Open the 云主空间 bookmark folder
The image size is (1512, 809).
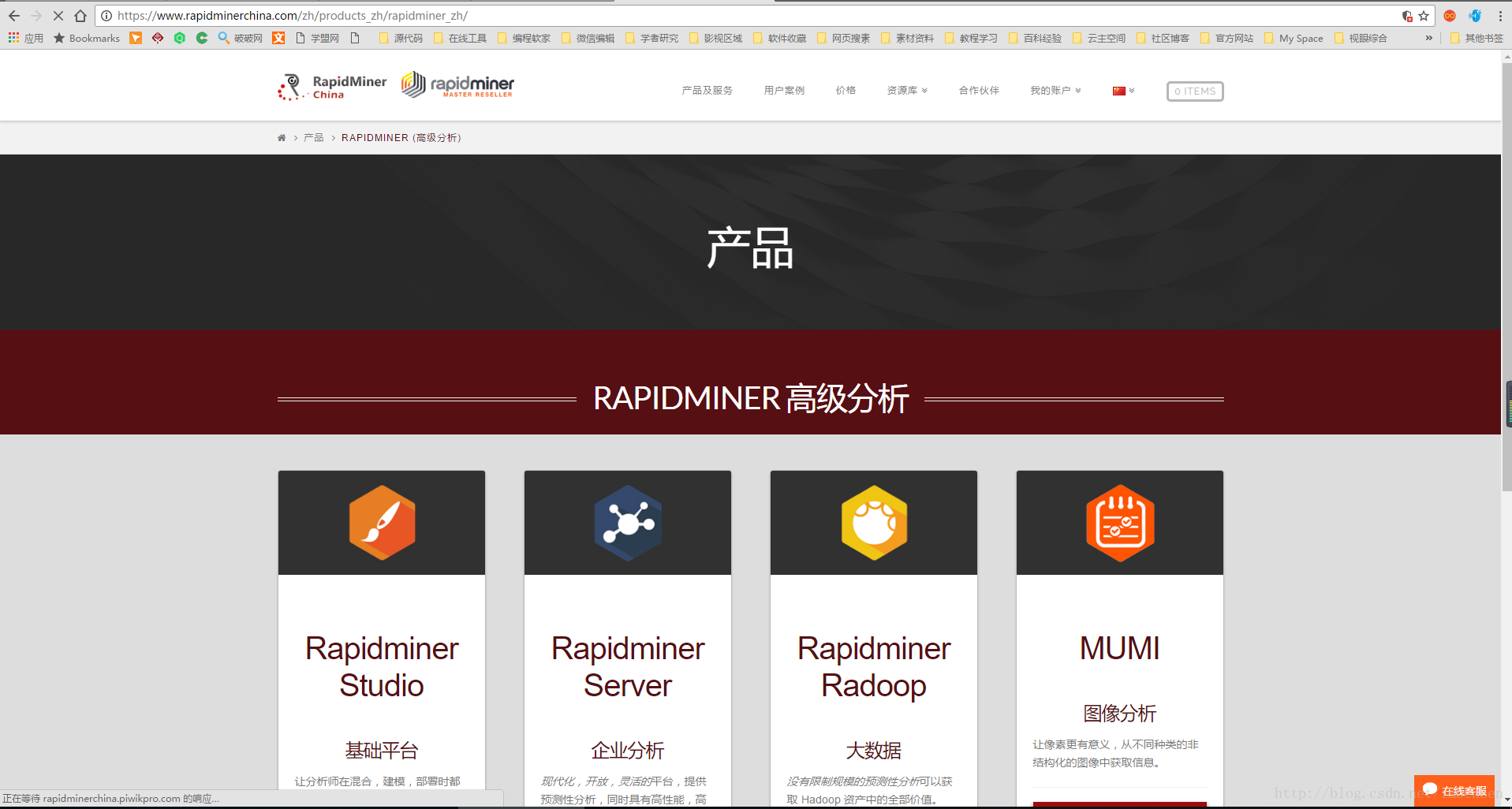click(x=1099, y=38)
